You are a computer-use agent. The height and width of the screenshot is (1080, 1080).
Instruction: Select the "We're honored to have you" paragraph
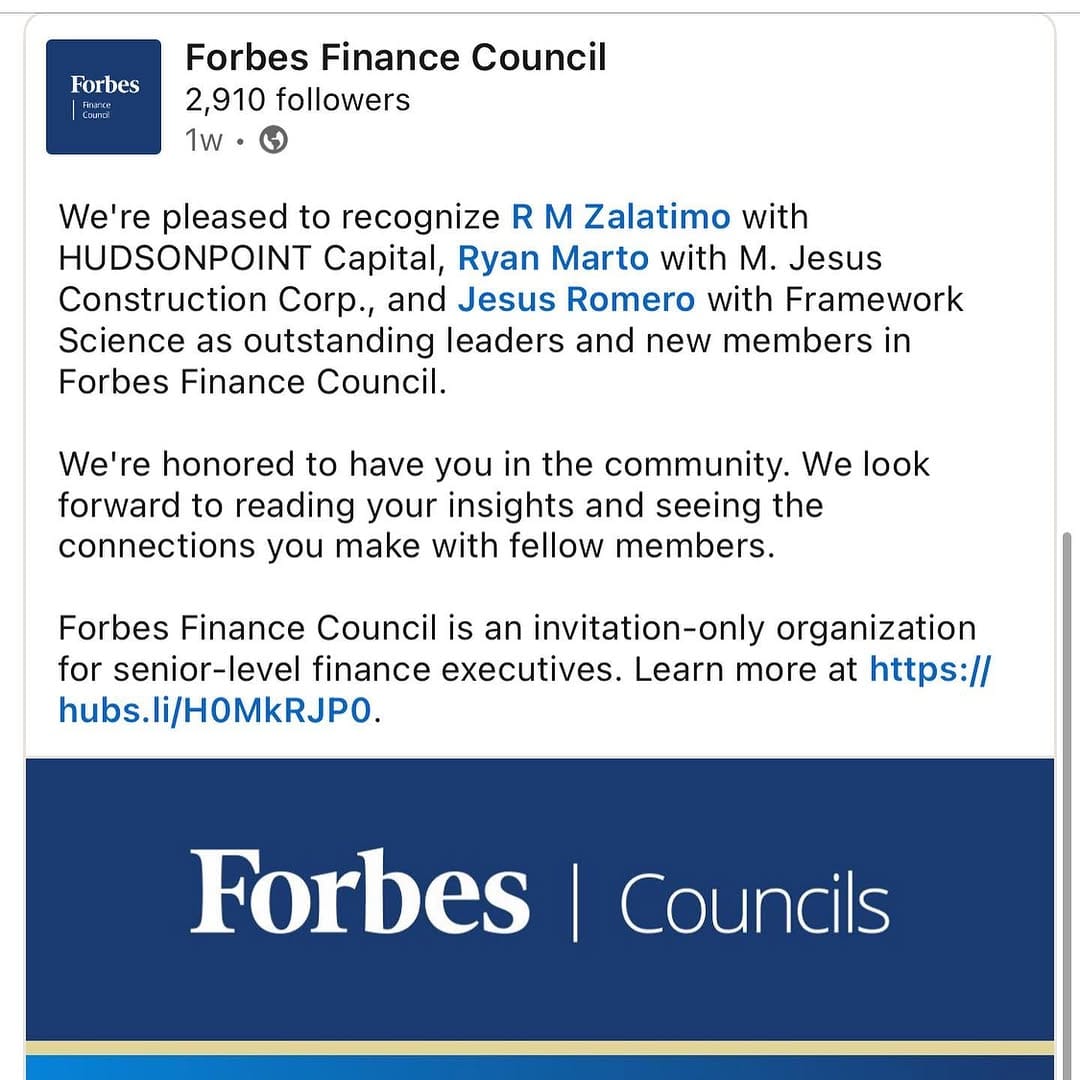point(494,505)
